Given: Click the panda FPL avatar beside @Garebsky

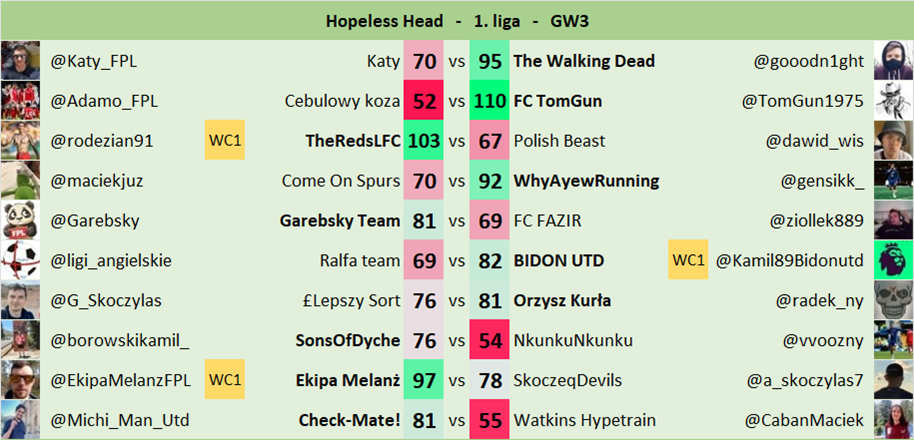Looking at the screenshot, I should pyautogui.click(x=20, y=221).
